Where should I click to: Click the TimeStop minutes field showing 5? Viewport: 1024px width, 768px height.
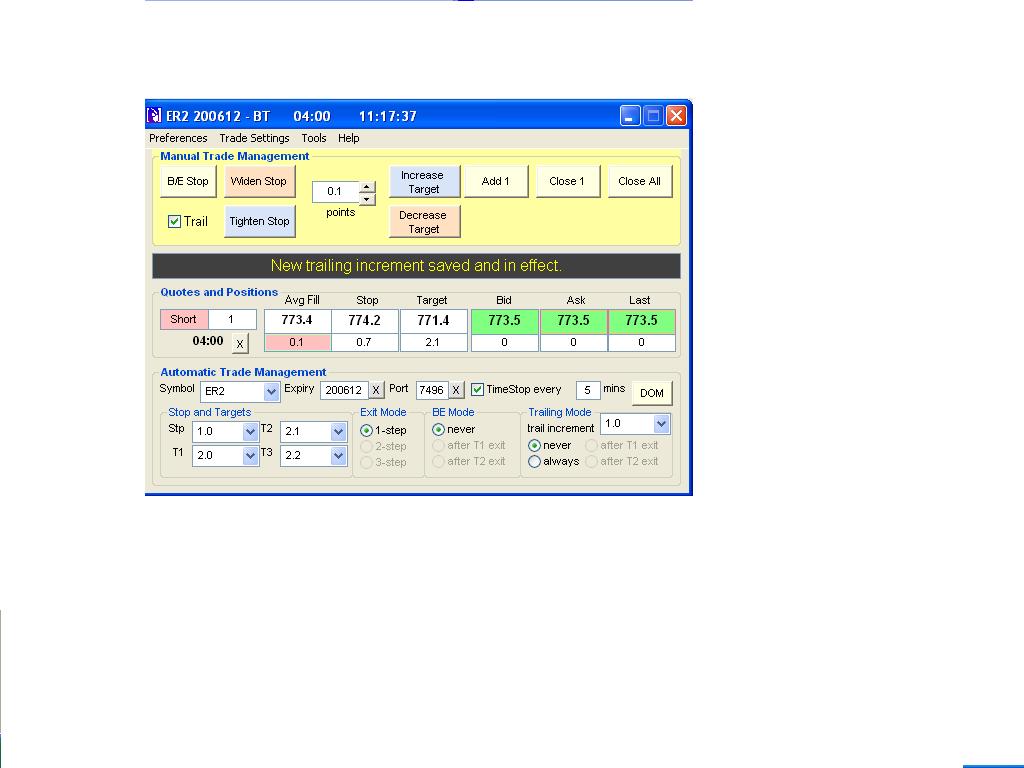588,390
